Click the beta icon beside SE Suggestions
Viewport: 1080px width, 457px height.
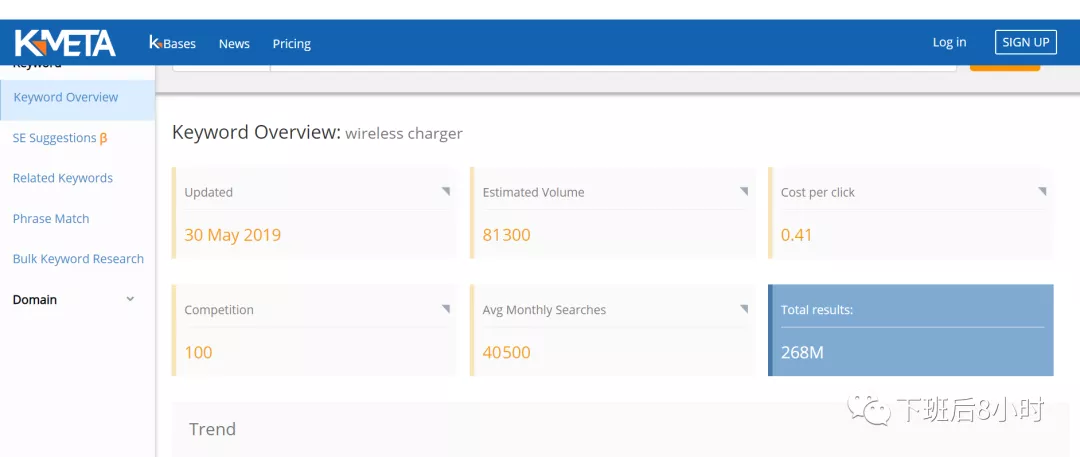(x=103, y=139)
